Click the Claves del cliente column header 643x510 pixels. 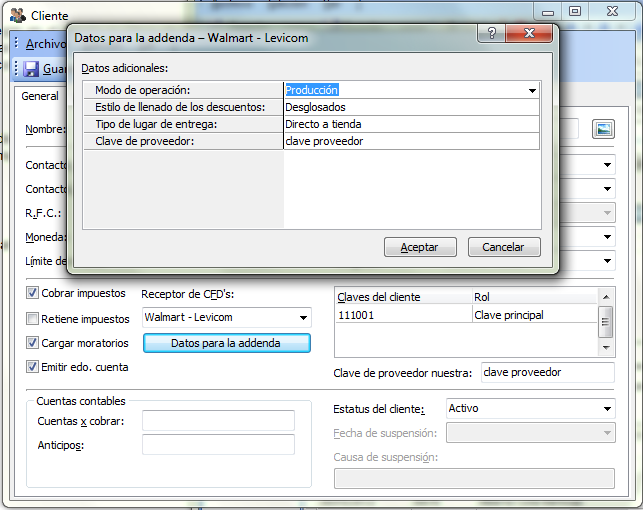click(404, 297)
